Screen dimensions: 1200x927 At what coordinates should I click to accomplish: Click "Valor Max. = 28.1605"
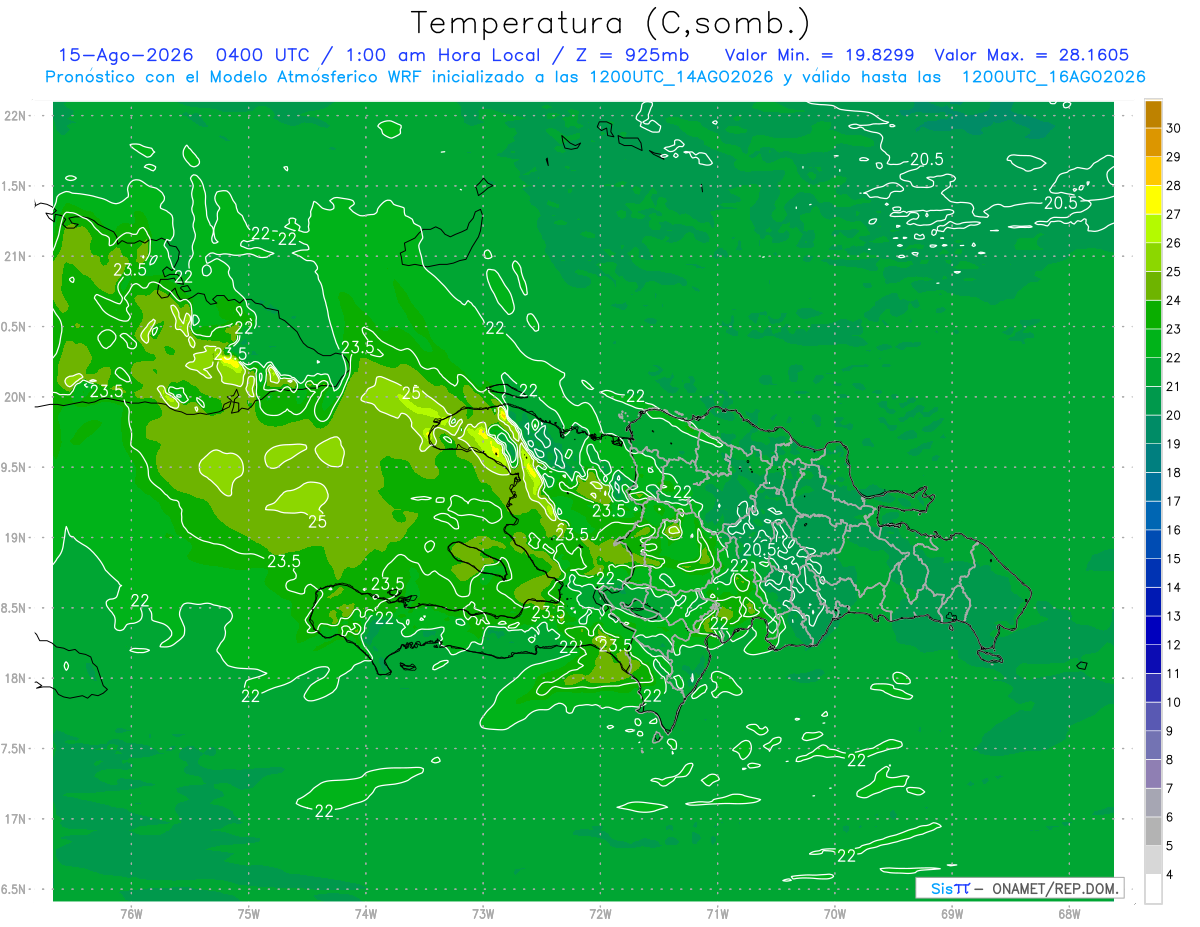tap(1032, 55)
